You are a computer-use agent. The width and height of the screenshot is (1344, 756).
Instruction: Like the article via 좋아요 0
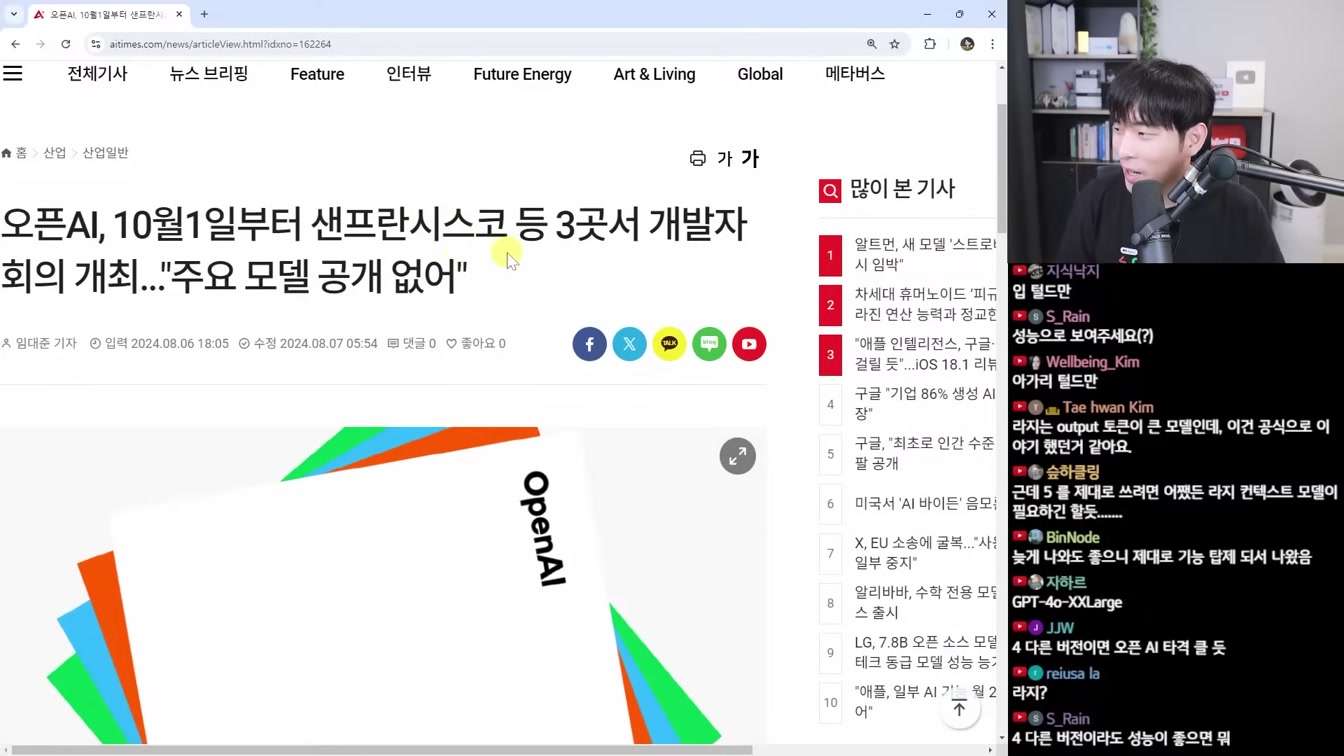tap(476, 343)
